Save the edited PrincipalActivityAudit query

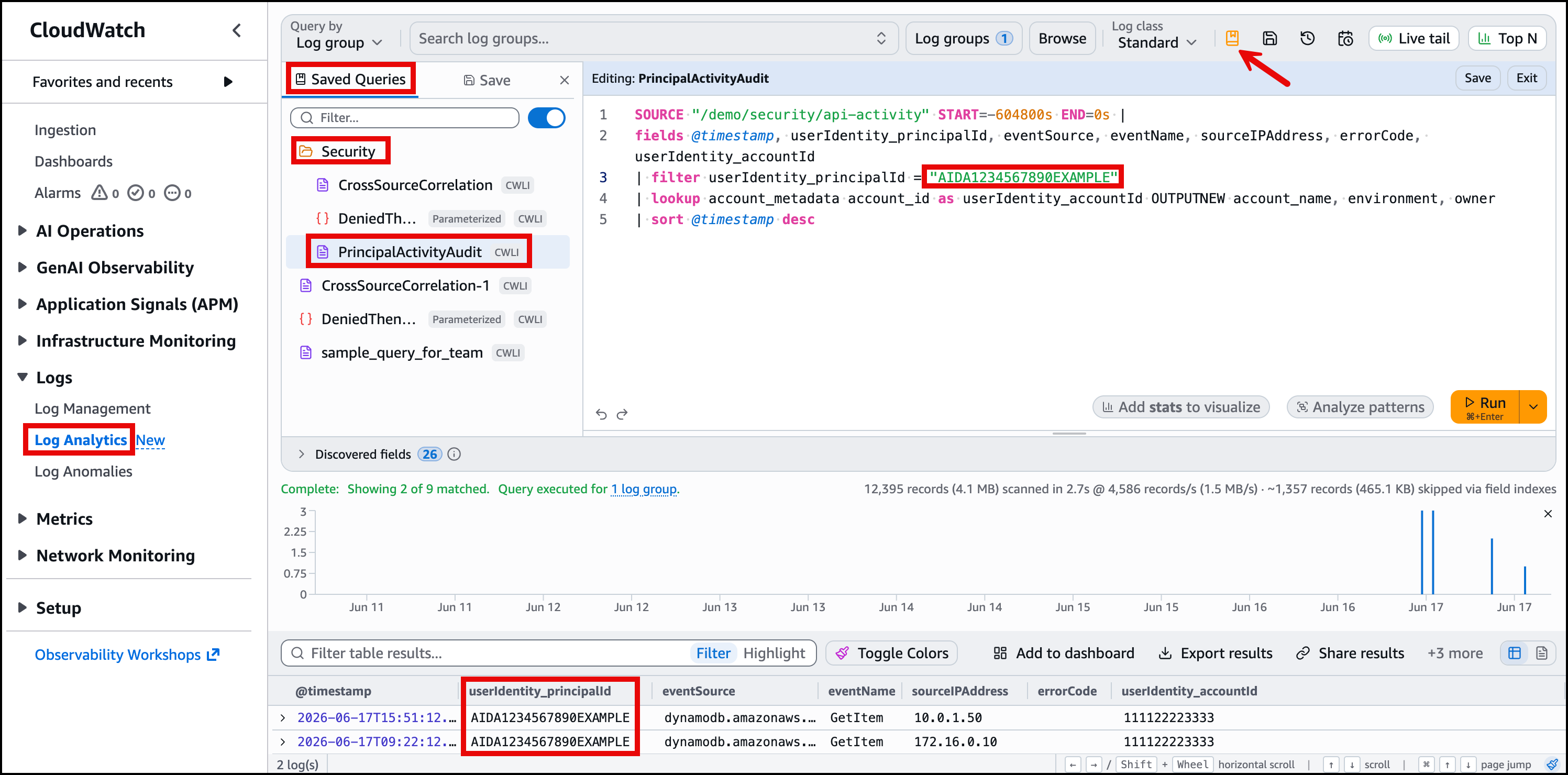tap(1477, 78)
